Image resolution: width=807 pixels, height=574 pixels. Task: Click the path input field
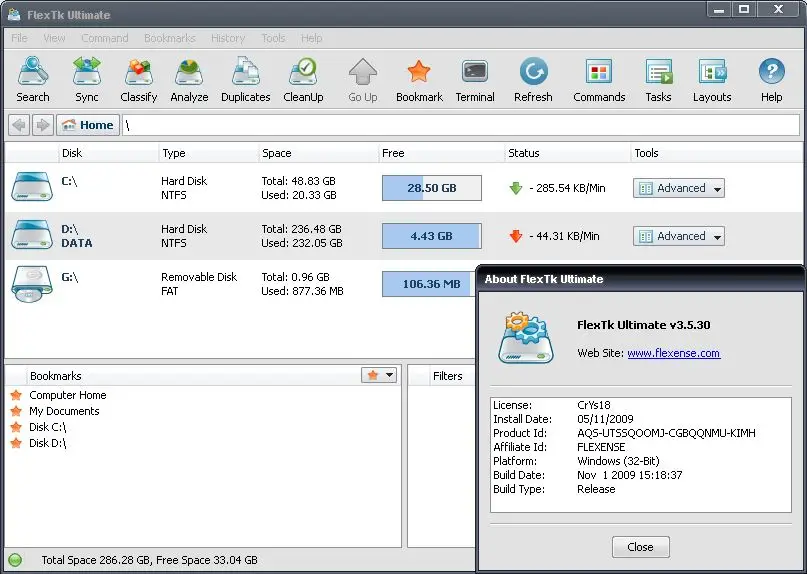(461, 125)
